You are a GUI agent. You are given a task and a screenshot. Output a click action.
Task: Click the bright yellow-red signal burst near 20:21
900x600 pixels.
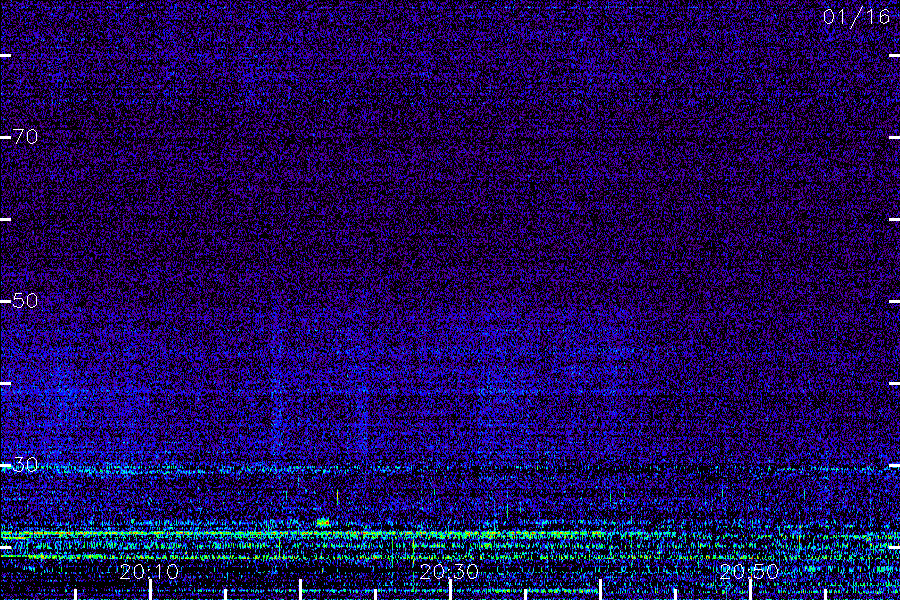[323, 522]
